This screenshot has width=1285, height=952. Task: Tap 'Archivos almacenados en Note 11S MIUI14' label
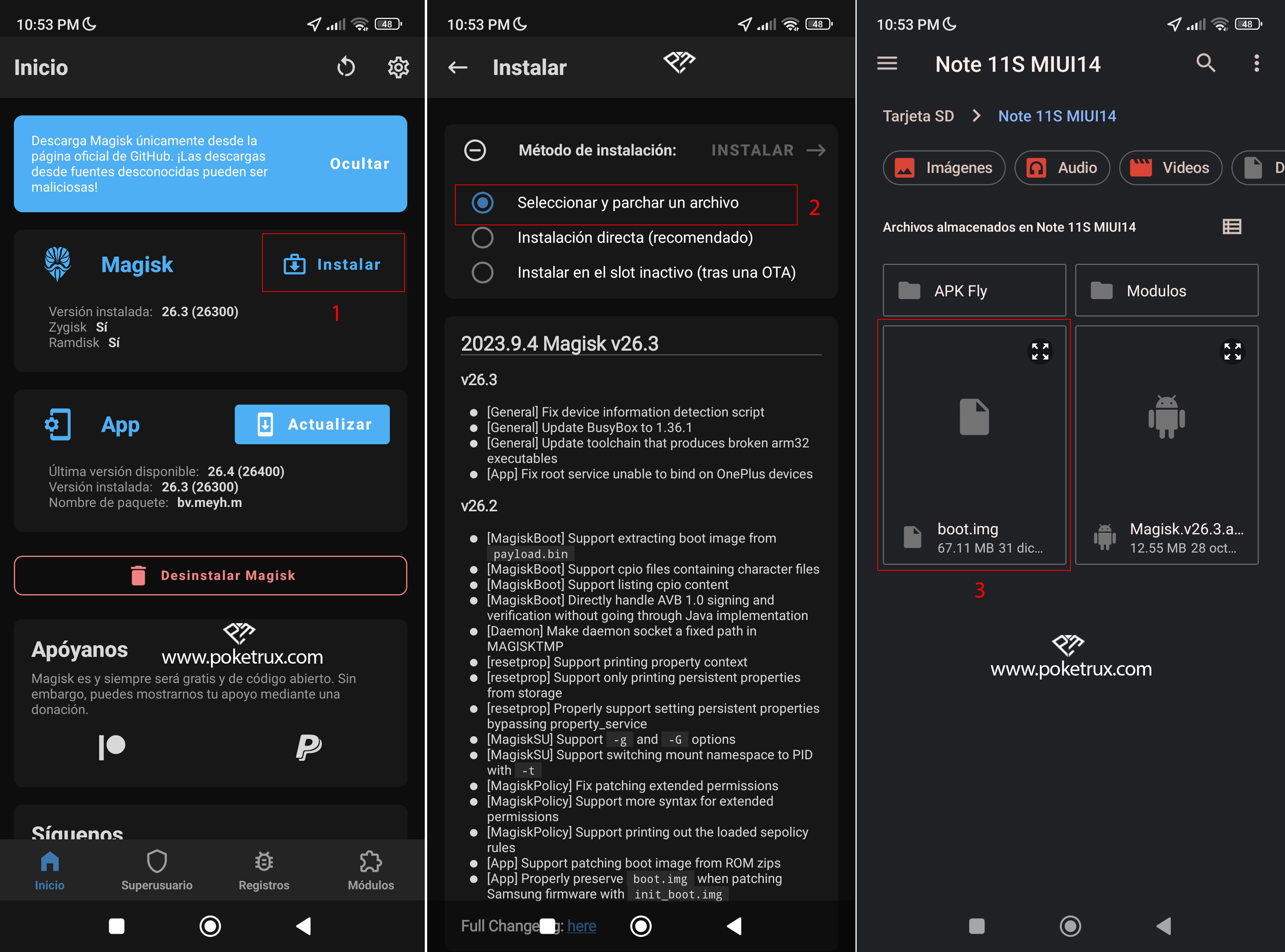(1009, 227)
